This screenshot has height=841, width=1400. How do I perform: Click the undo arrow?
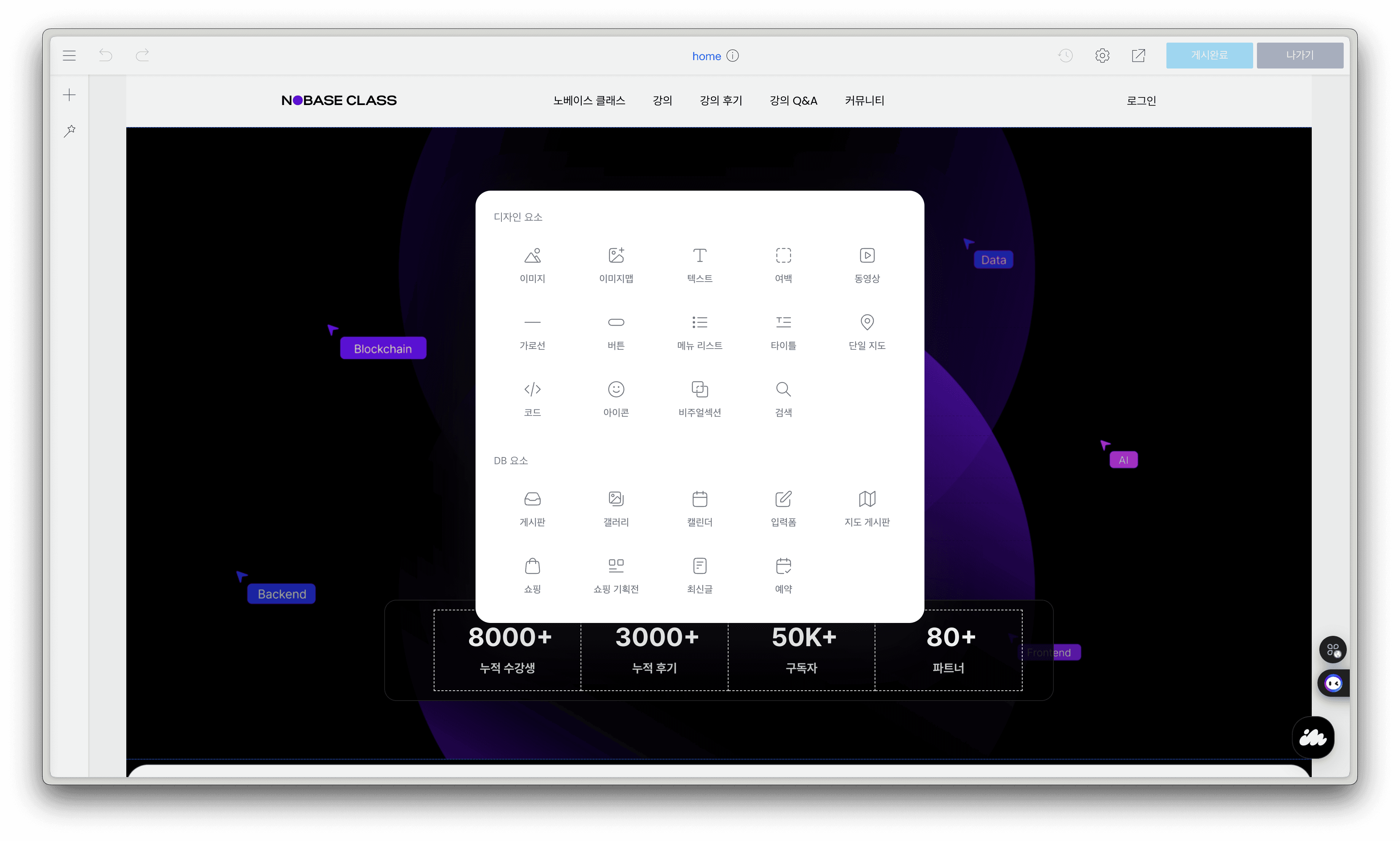point(105,55)
